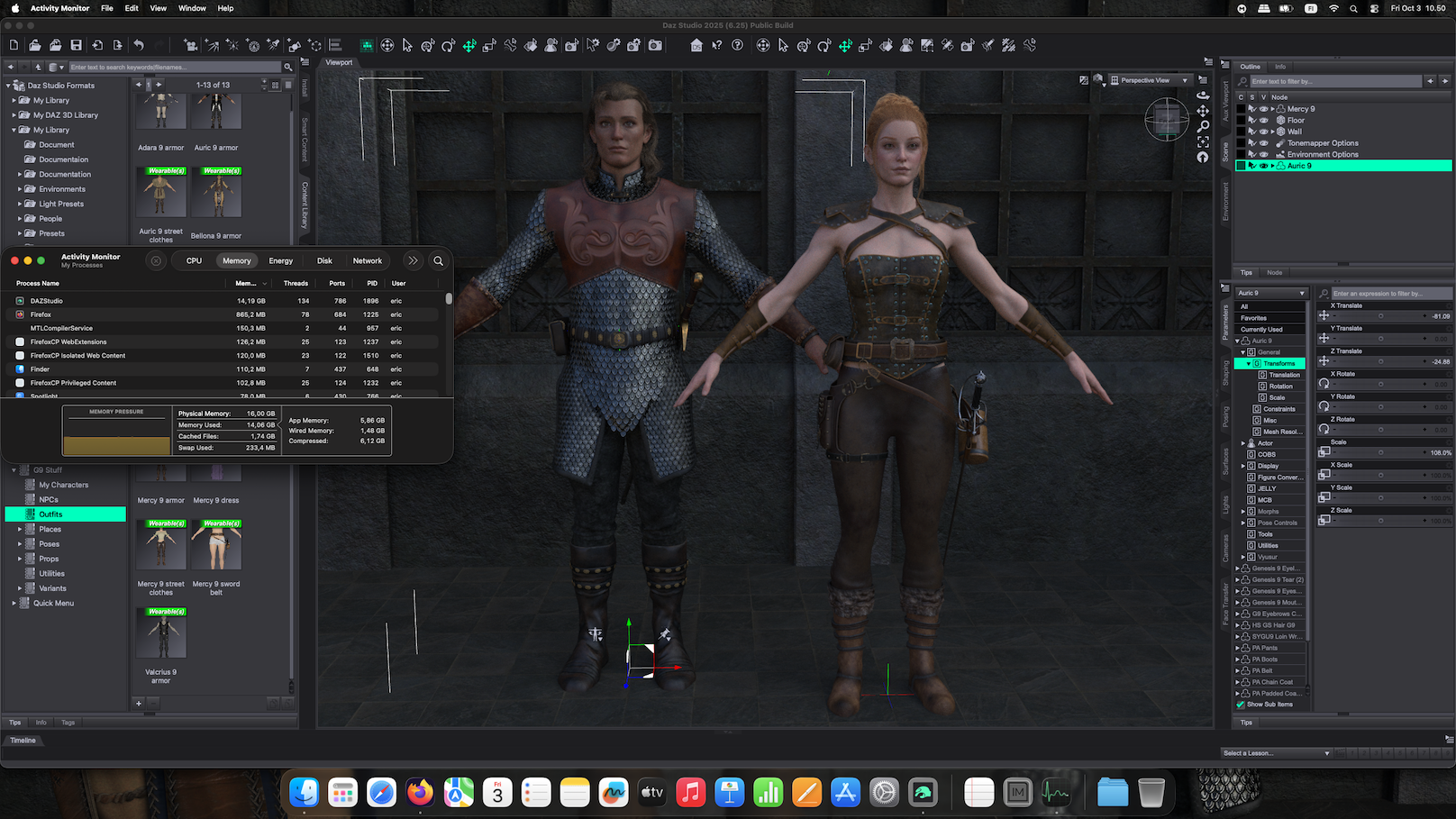
Task: Select the Valcrius 9 armor thumbnail
Action: 161,634
